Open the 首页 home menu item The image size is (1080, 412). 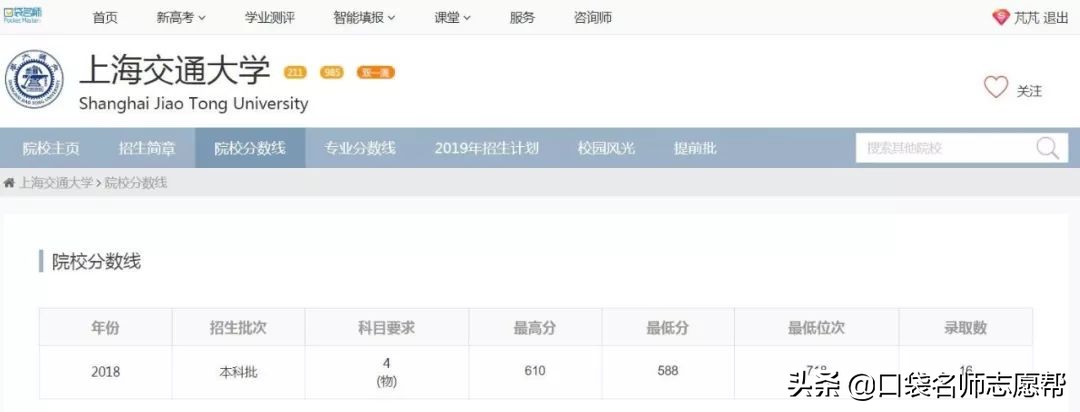(105, 19)
